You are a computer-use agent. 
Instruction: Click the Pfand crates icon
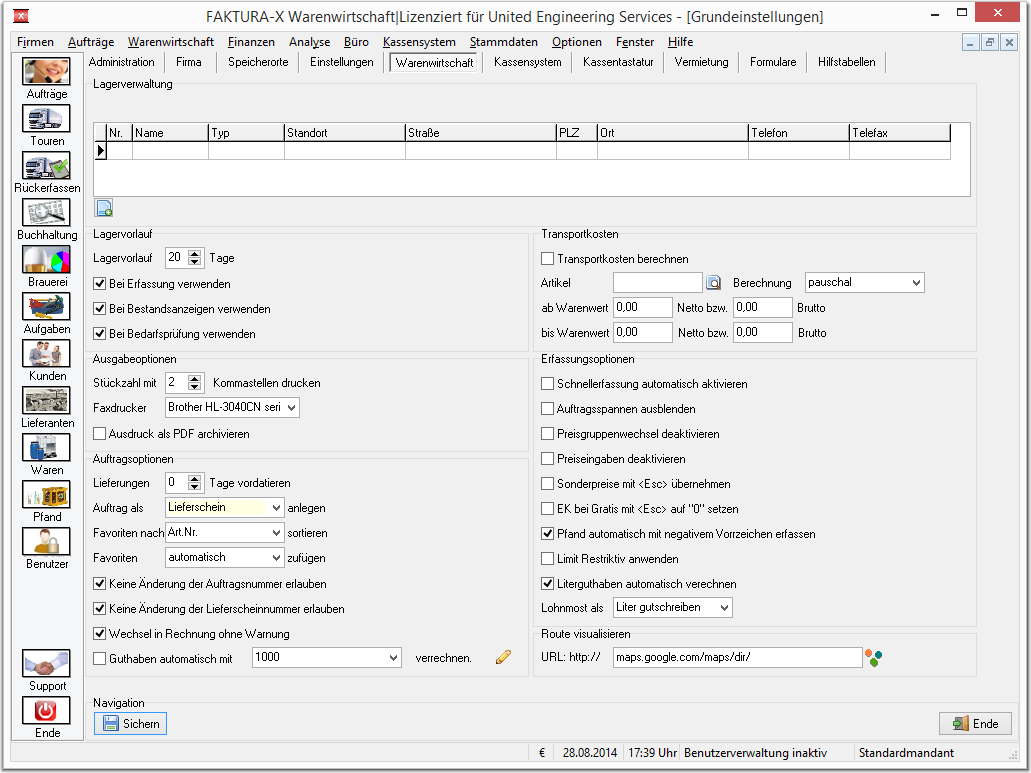46,495
